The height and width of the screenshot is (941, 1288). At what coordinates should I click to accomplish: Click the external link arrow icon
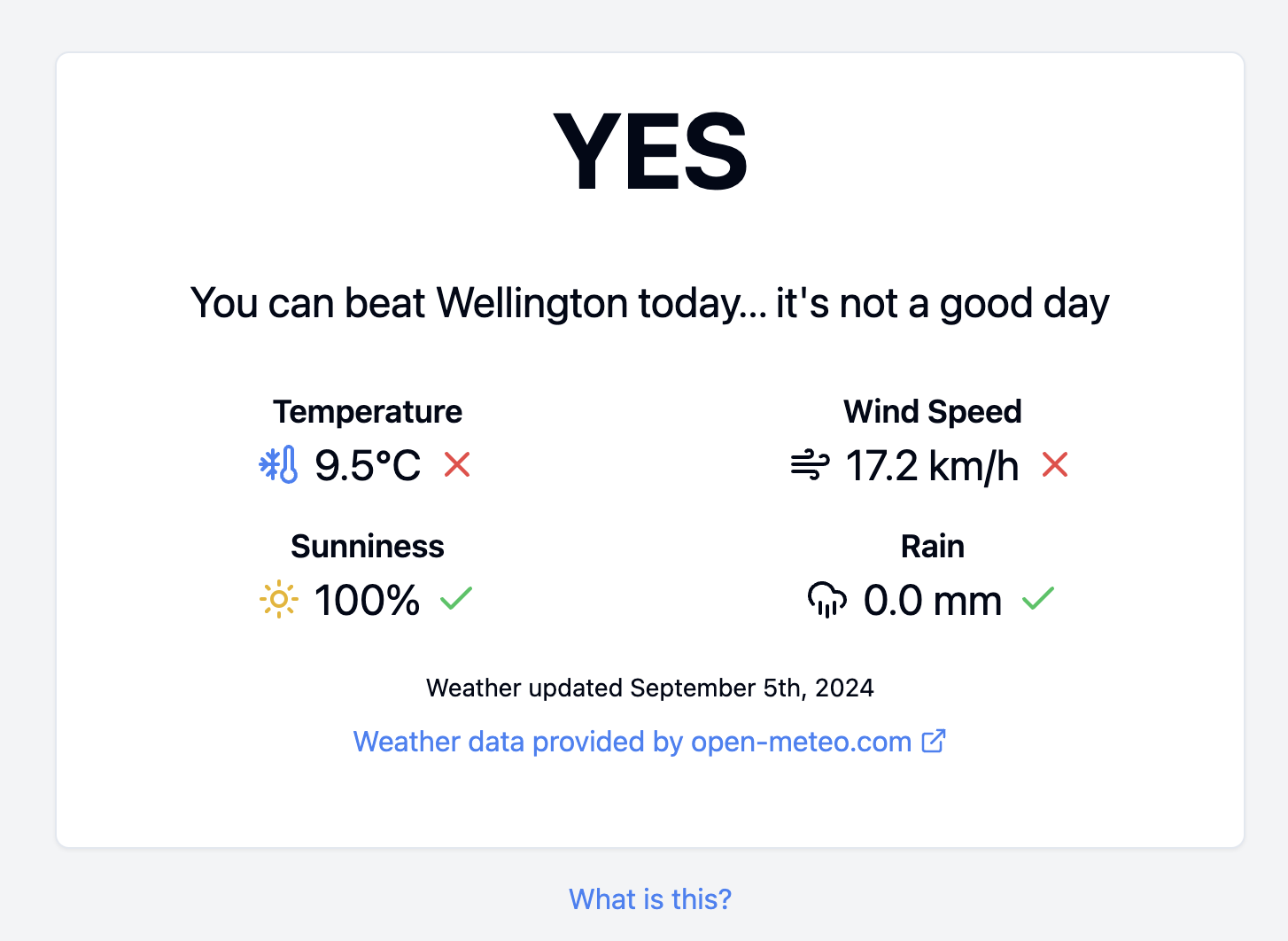tap(934, 741)
